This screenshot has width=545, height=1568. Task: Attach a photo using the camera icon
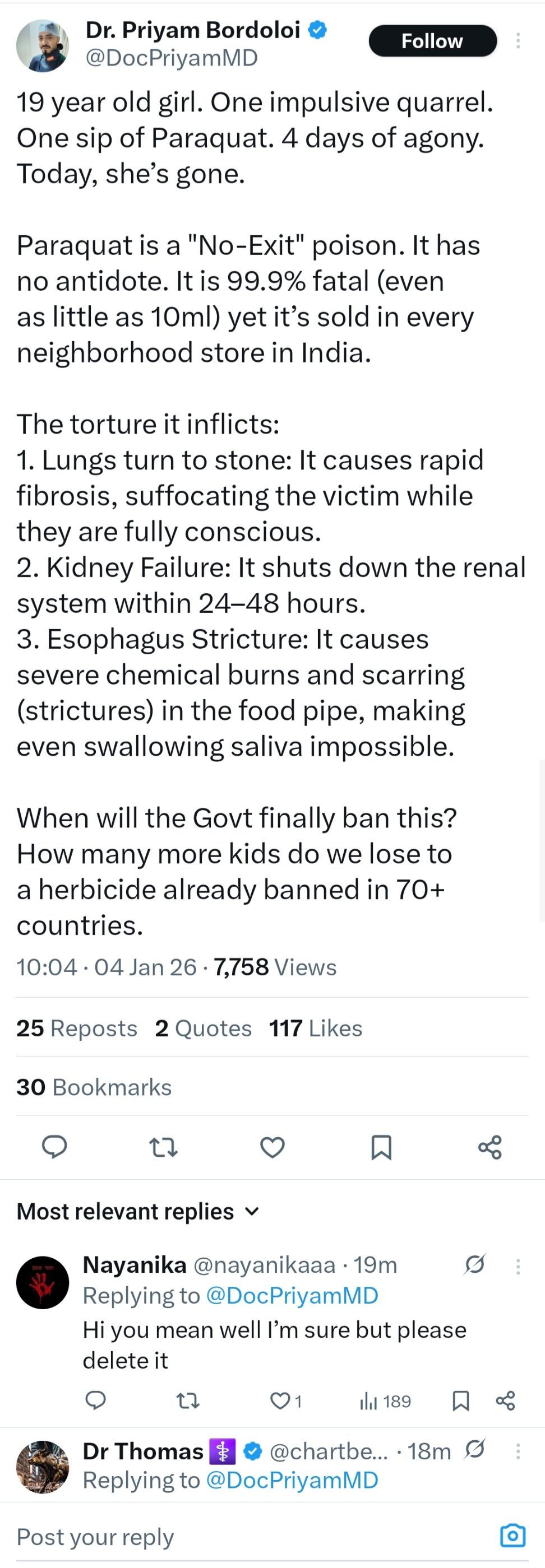pos(512,1536)
